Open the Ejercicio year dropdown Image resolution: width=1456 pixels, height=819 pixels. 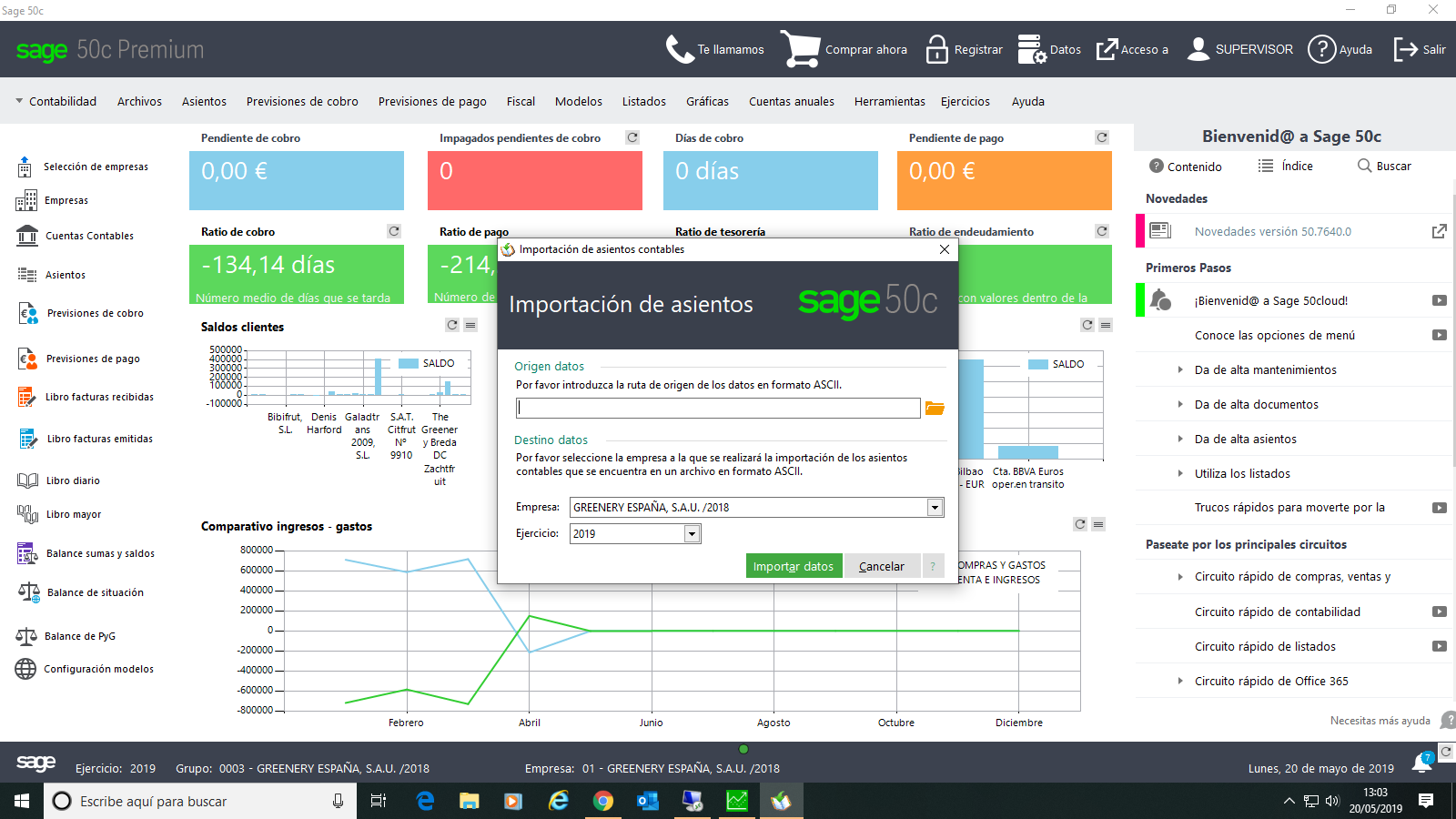693,534
